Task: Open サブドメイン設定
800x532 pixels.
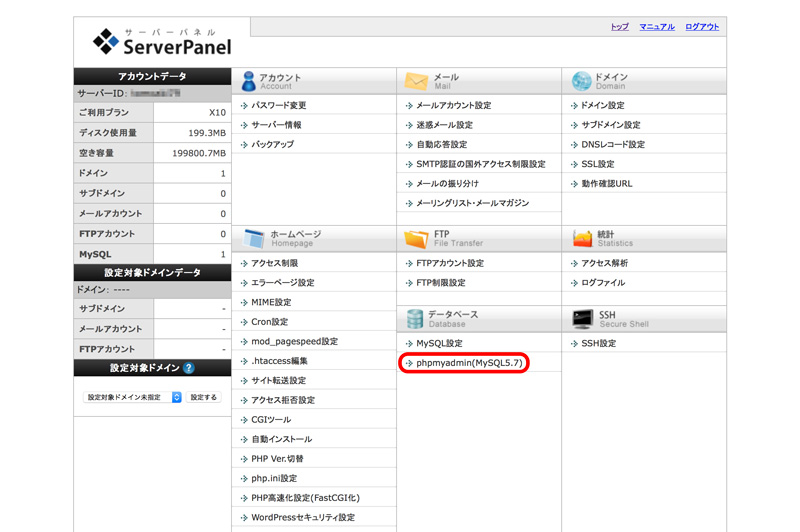Action: pos(611,125)
